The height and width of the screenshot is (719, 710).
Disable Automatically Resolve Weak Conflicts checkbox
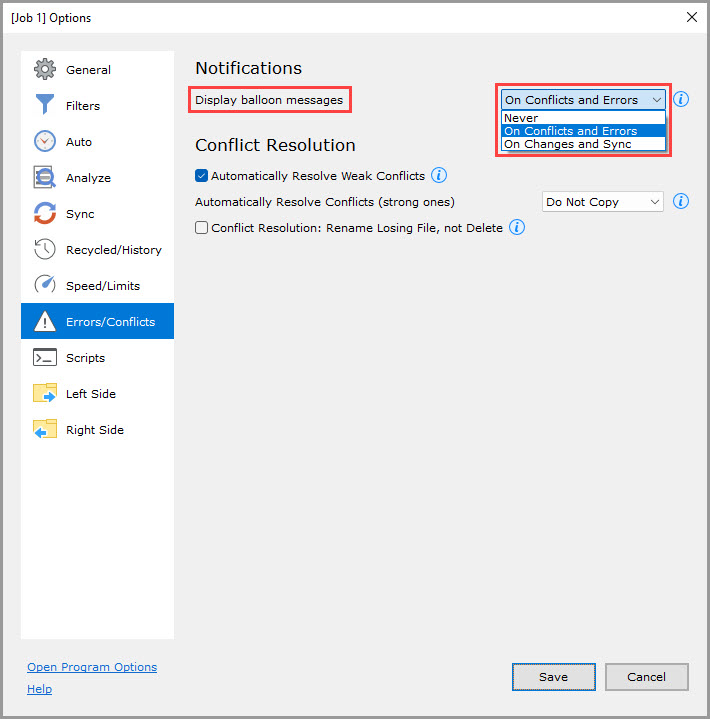(202, 176)
